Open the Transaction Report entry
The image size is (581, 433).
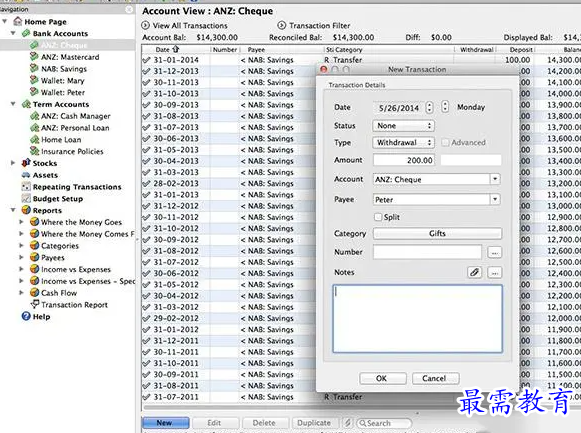[x=74, y=304]
